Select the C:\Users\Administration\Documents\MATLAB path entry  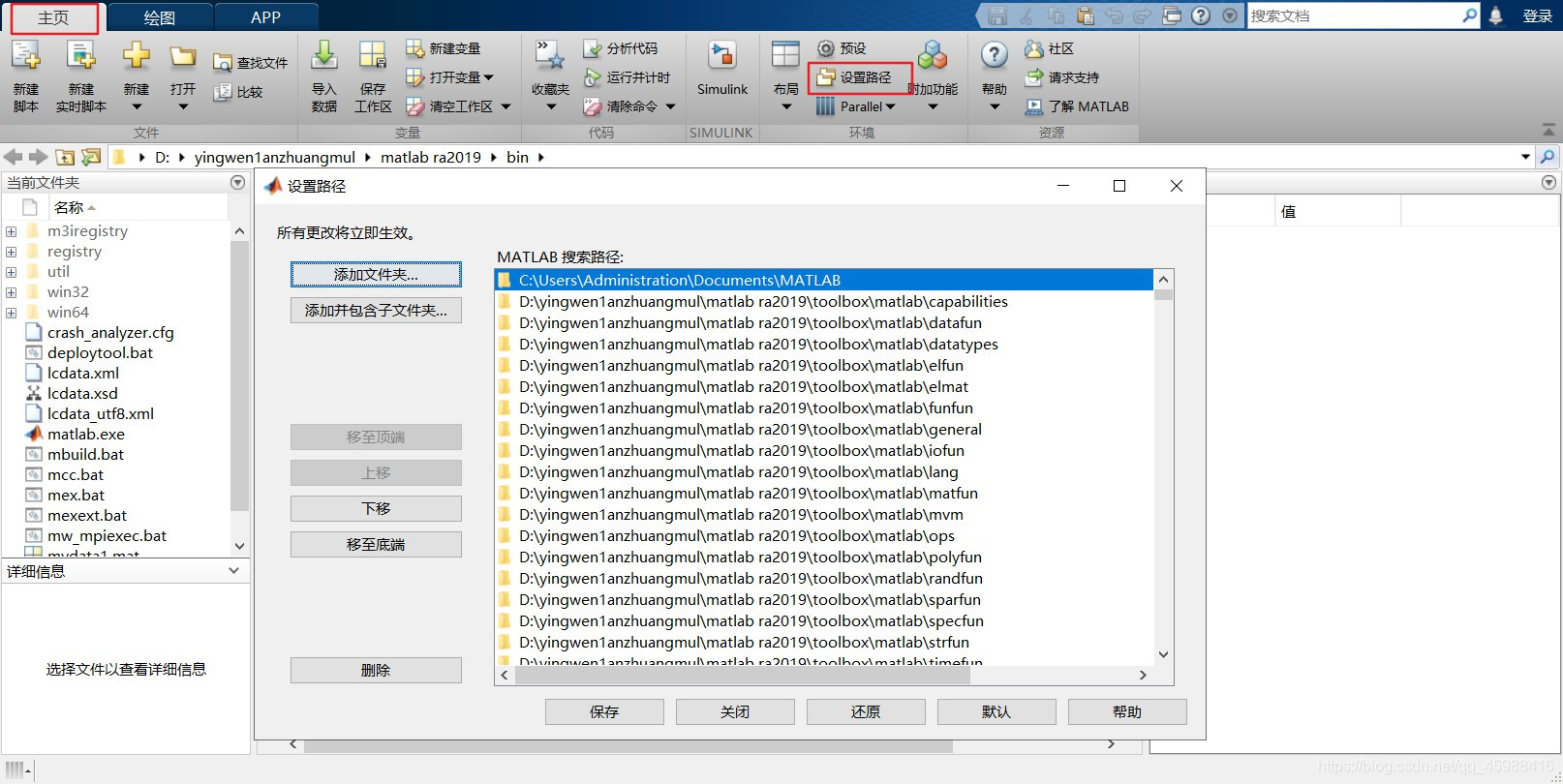pos(823,281)
